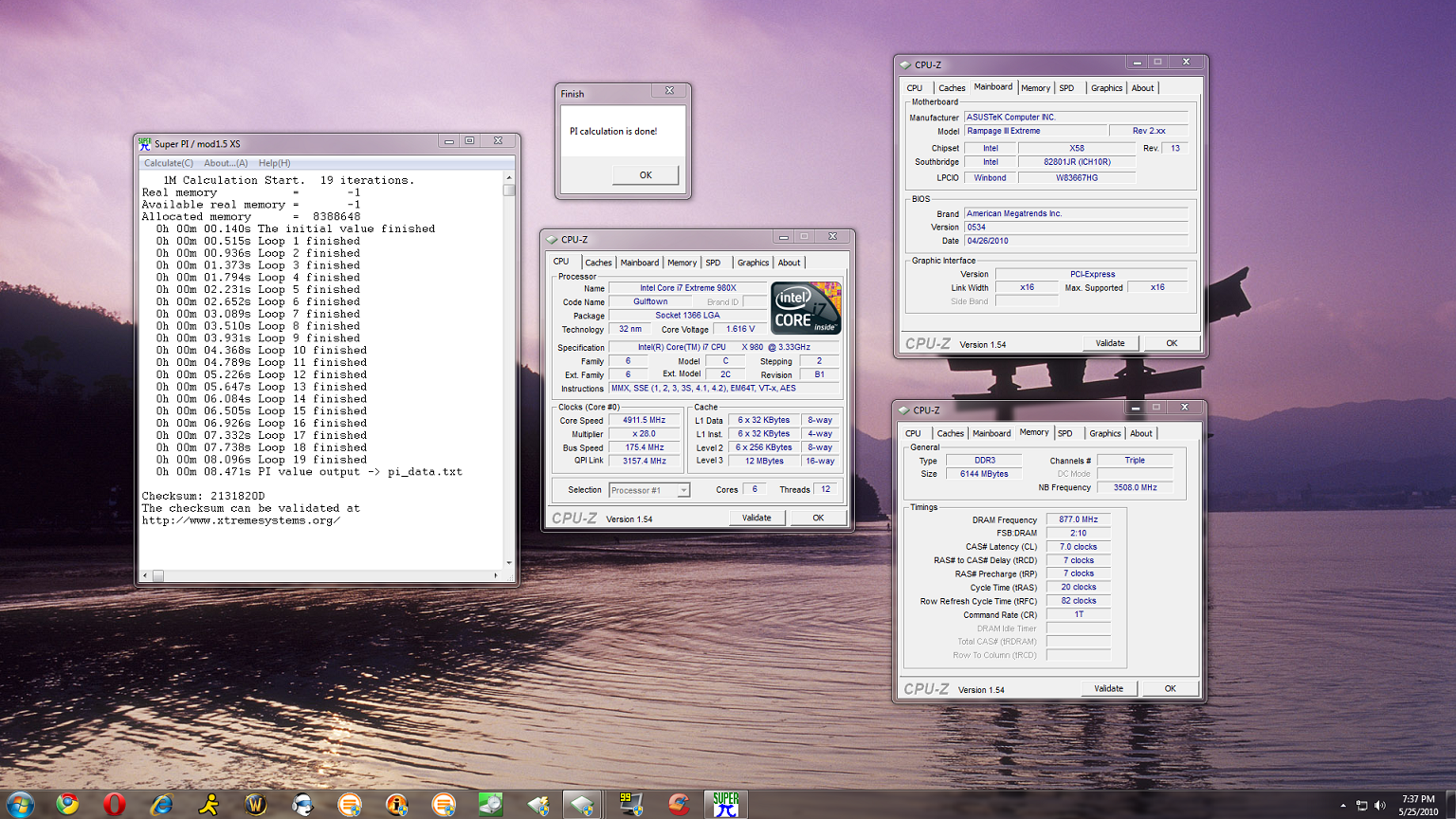Click Validate in CPU-Z processor window
Image resolution: width=1456 pixels, height=819 pixels.
coord(756,518)
